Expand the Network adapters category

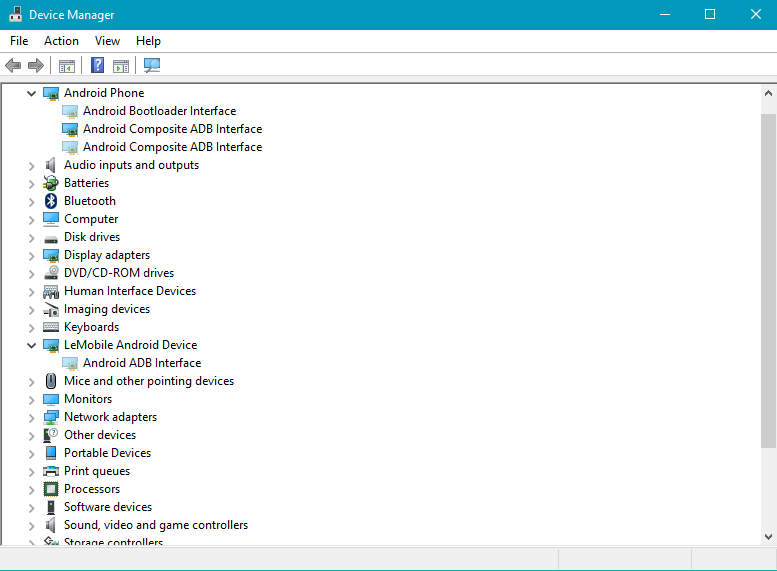click(x=31, y=417)
